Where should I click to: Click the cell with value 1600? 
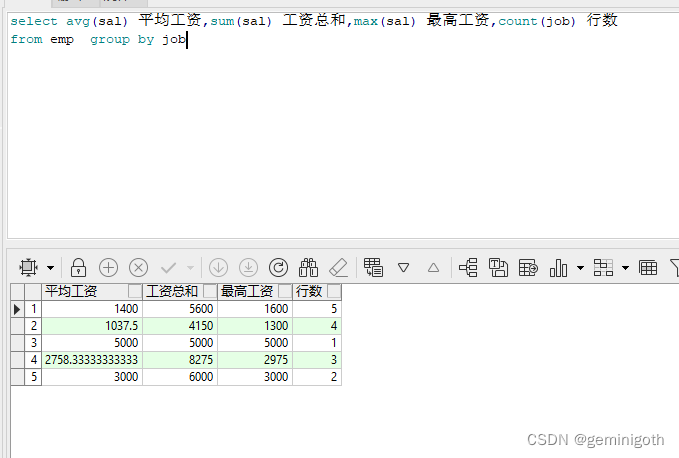pyautogui.click(x=255, y=309)
